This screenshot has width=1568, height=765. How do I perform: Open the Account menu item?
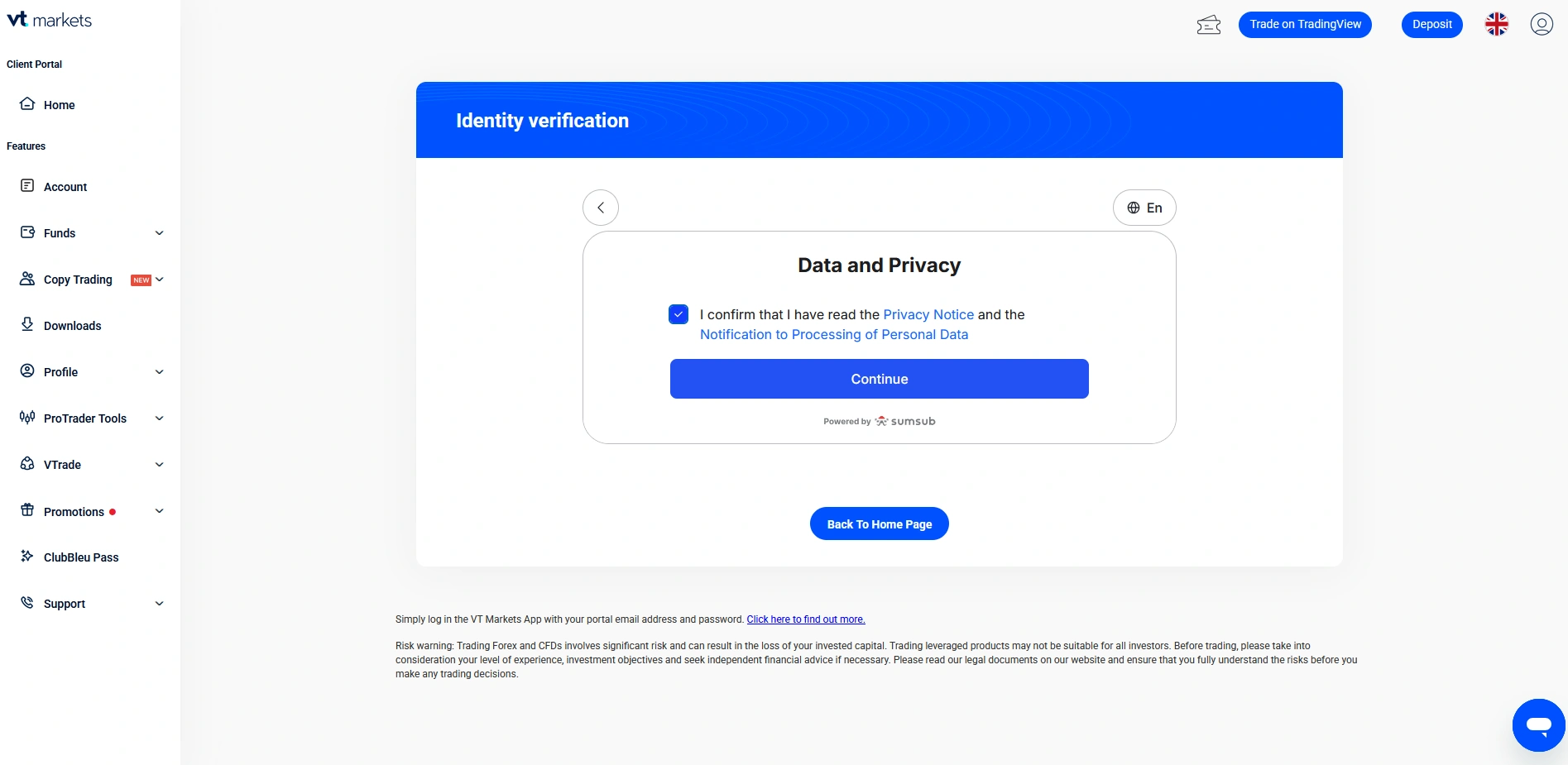(65, 187)
